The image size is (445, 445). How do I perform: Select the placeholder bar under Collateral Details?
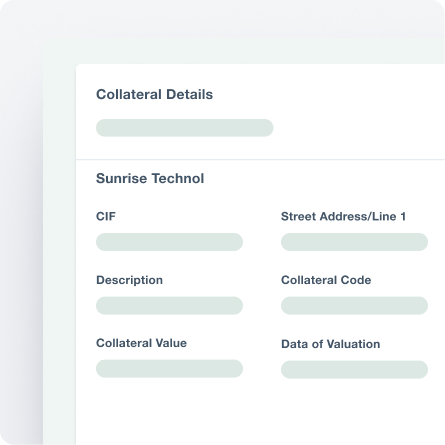(x=185, y=128)
